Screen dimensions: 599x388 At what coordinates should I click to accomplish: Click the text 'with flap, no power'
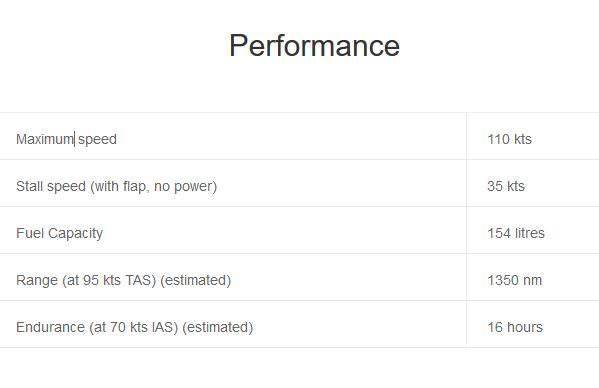154,186
